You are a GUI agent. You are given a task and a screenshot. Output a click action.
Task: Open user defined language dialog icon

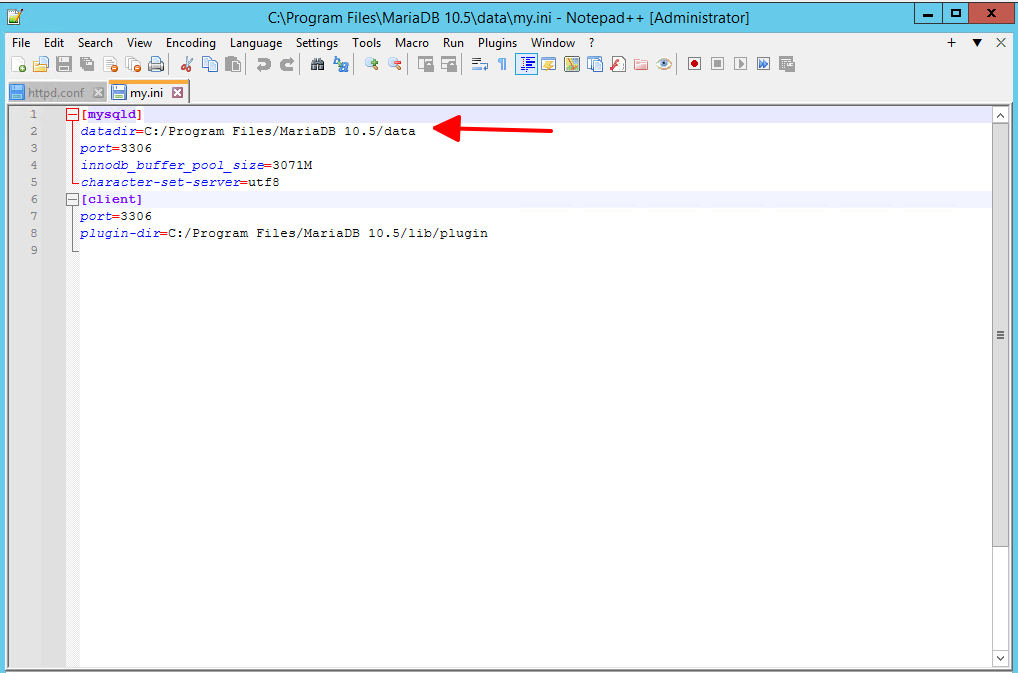(x=549, y=64)
